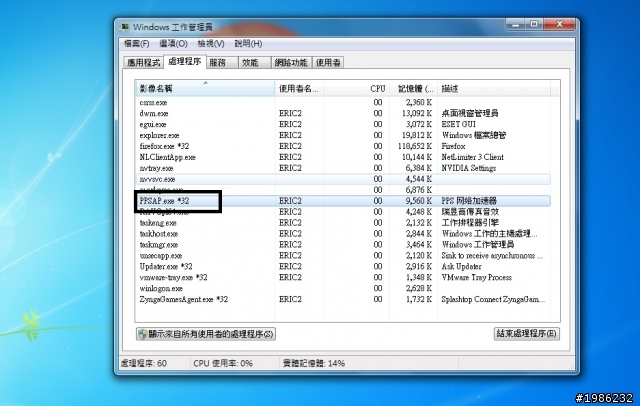Click CPU 使用率: 0% status entry
The width and height of the screenshot is (640, 406).
pos(223,363)
